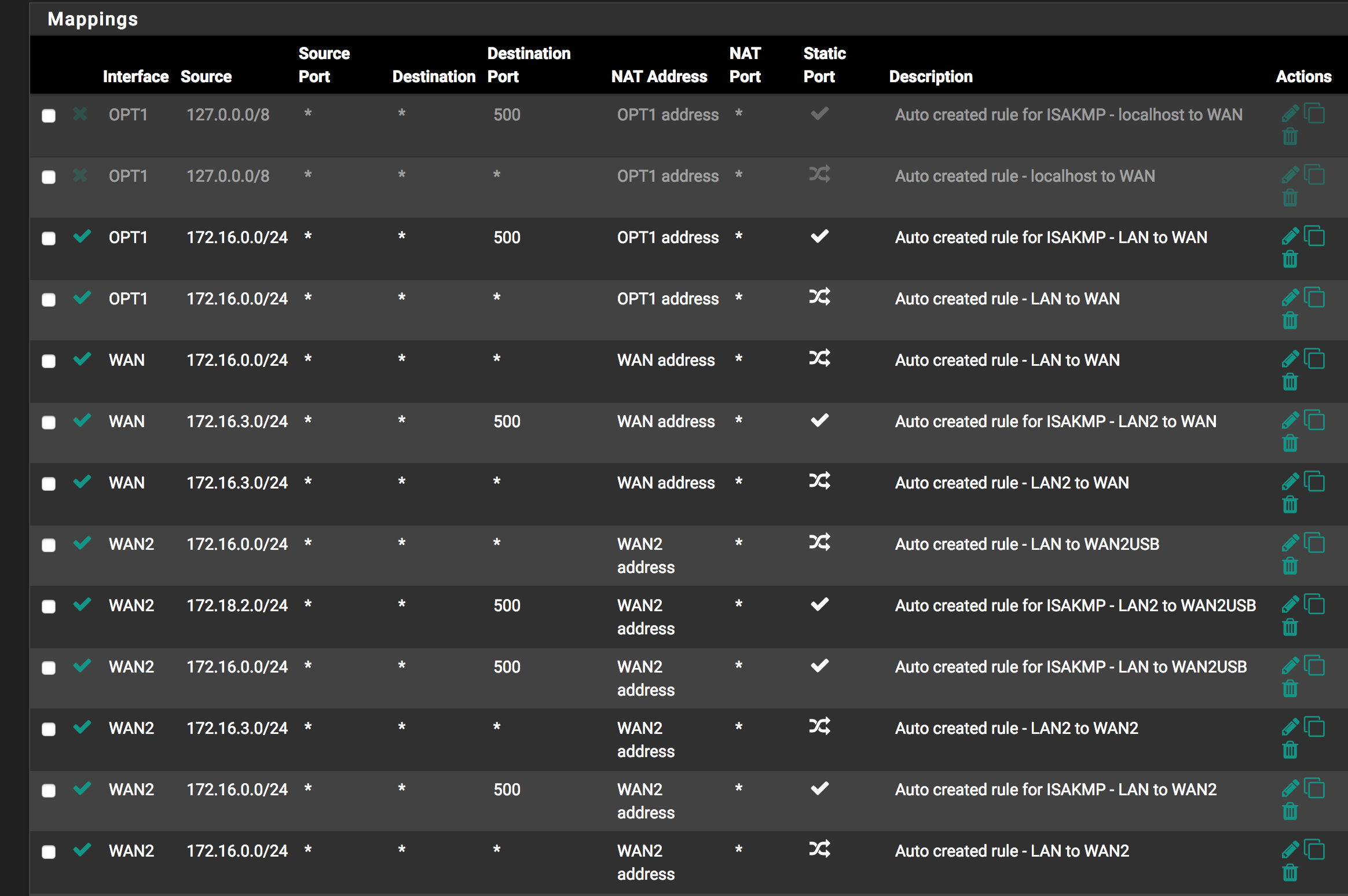
Task: Delete the LAN to WAN2 last rule
Action: tap(1290, 873)
